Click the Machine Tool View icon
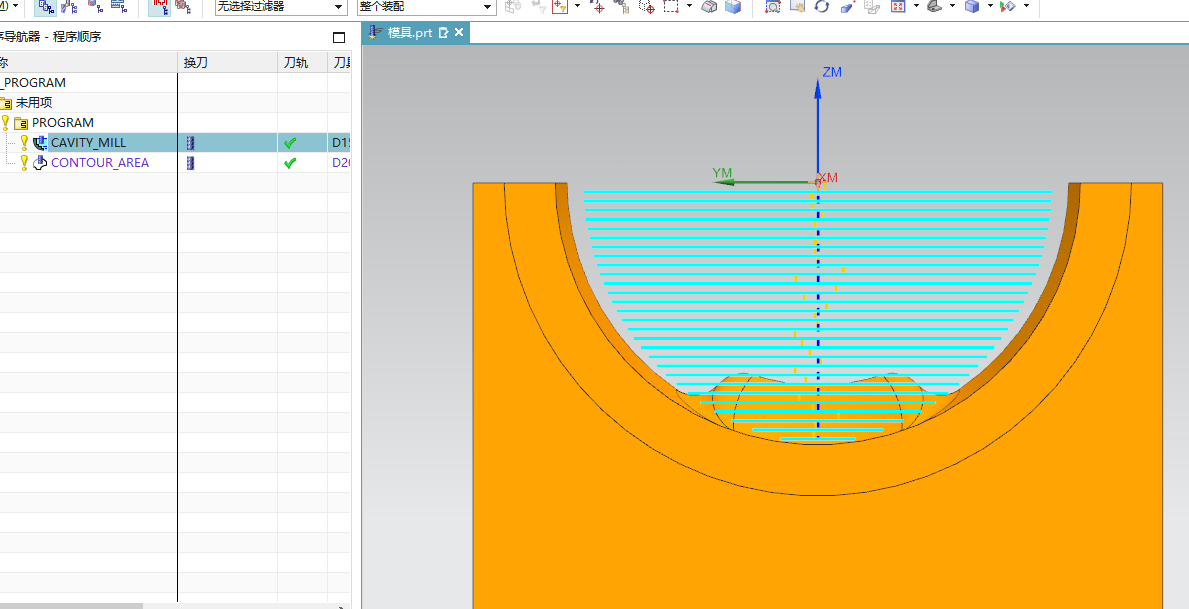Image resolution: width=1189 pixels, height=609 pixels. click(70, 7)
